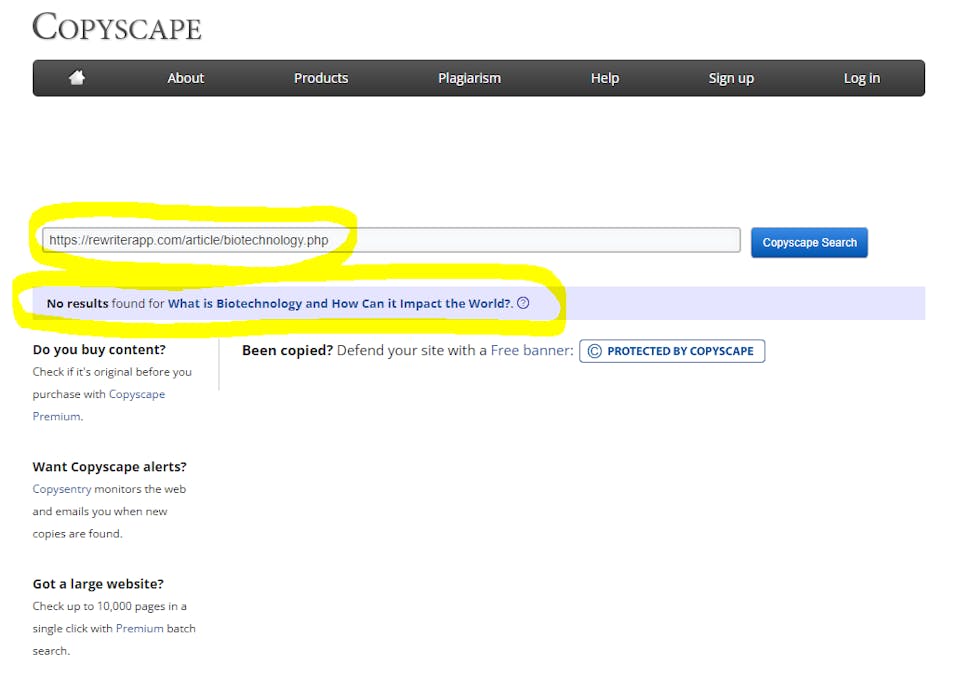Click the 'Want Copyscape alerts?' heading
Viewport: 960px width, 691px height.
pos(109,467)
